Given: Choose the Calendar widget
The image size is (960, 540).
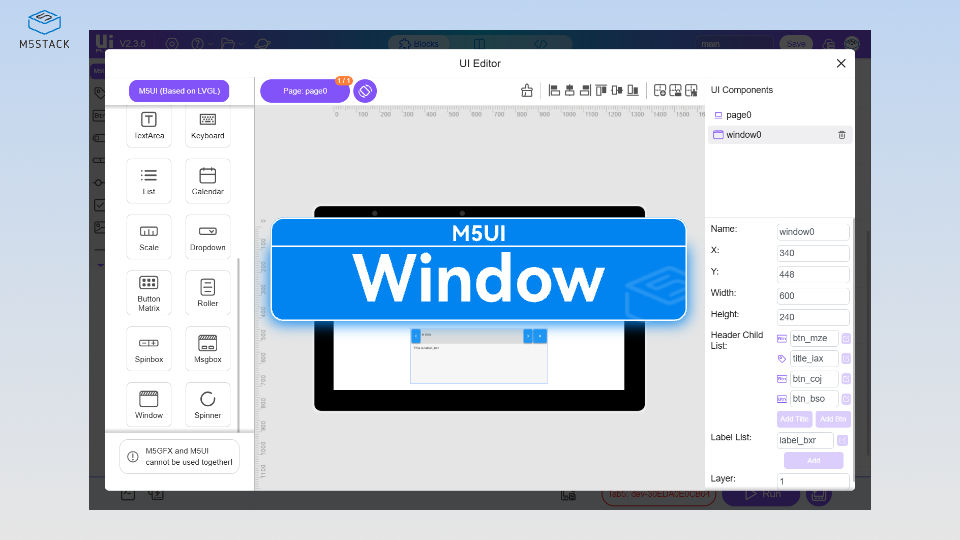Looking at the screenshot, I should [x=207, y=180].
